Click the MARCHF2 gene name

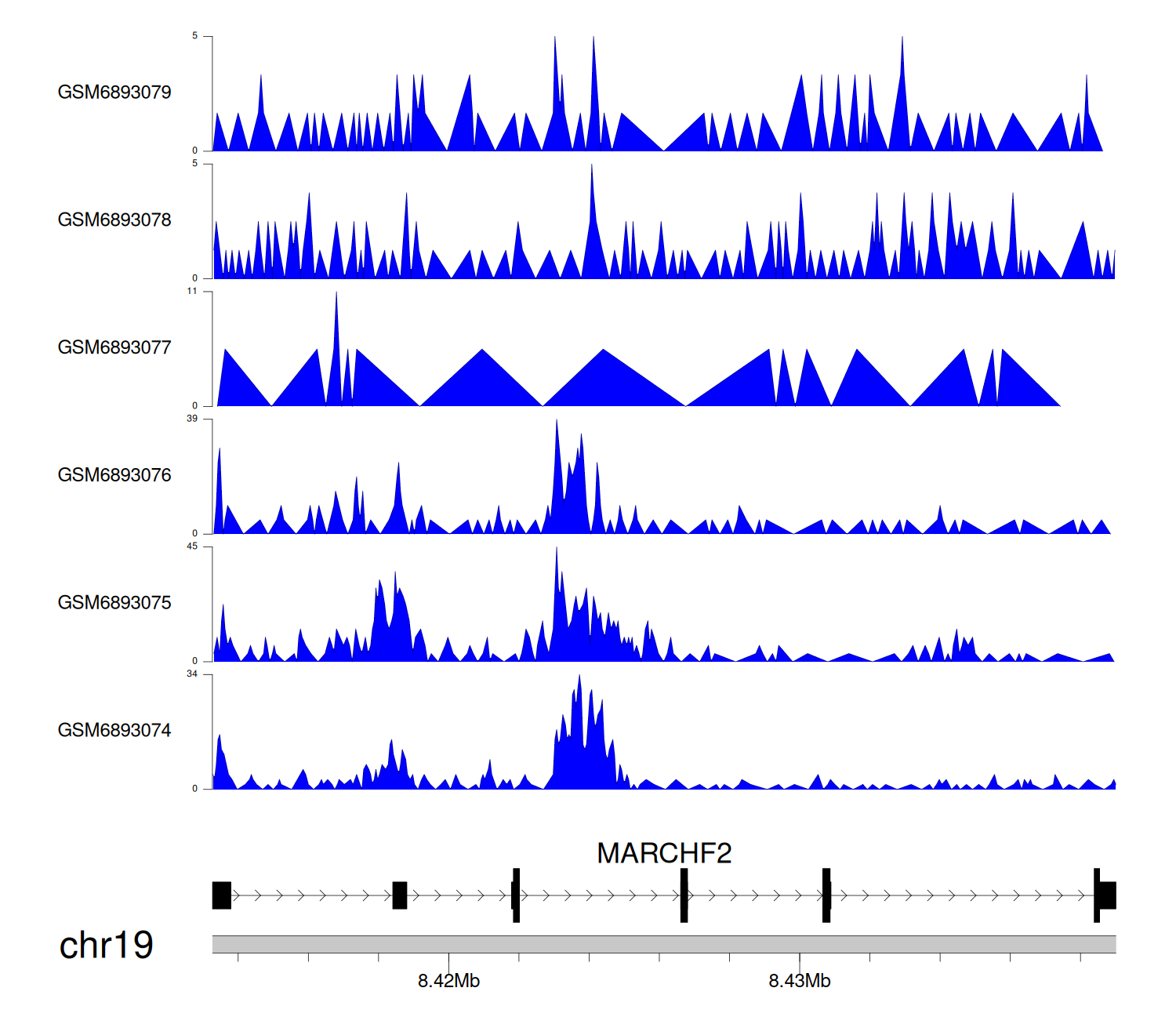(664, 853)
